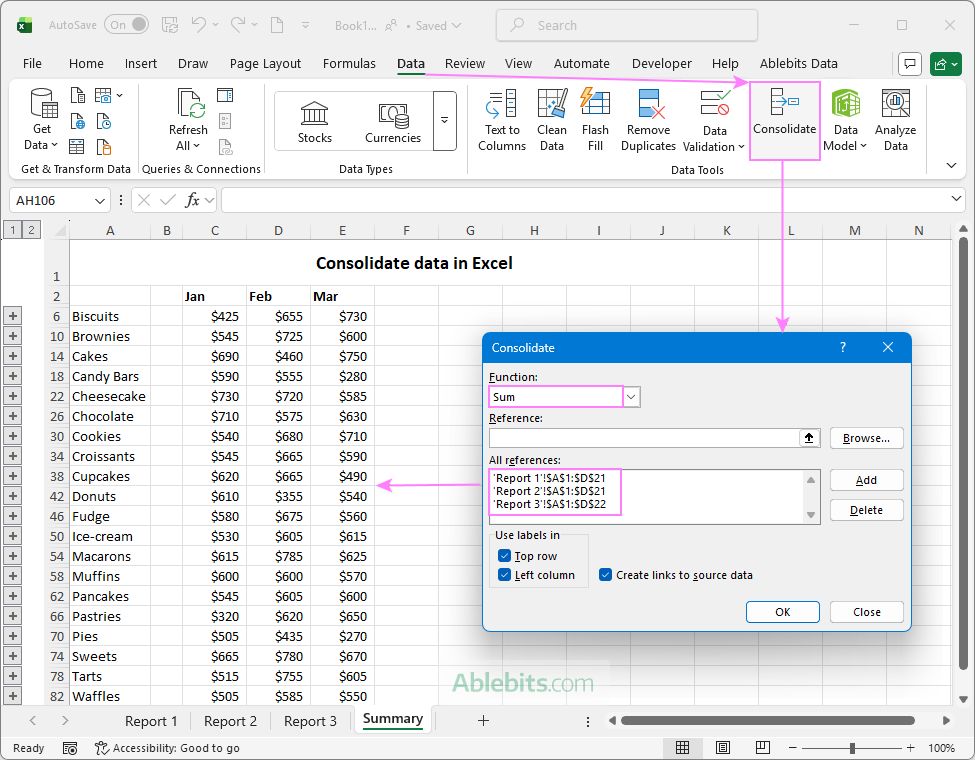Open the Function dropdown showing Sum
975x760 pixels.
[631, 397]
